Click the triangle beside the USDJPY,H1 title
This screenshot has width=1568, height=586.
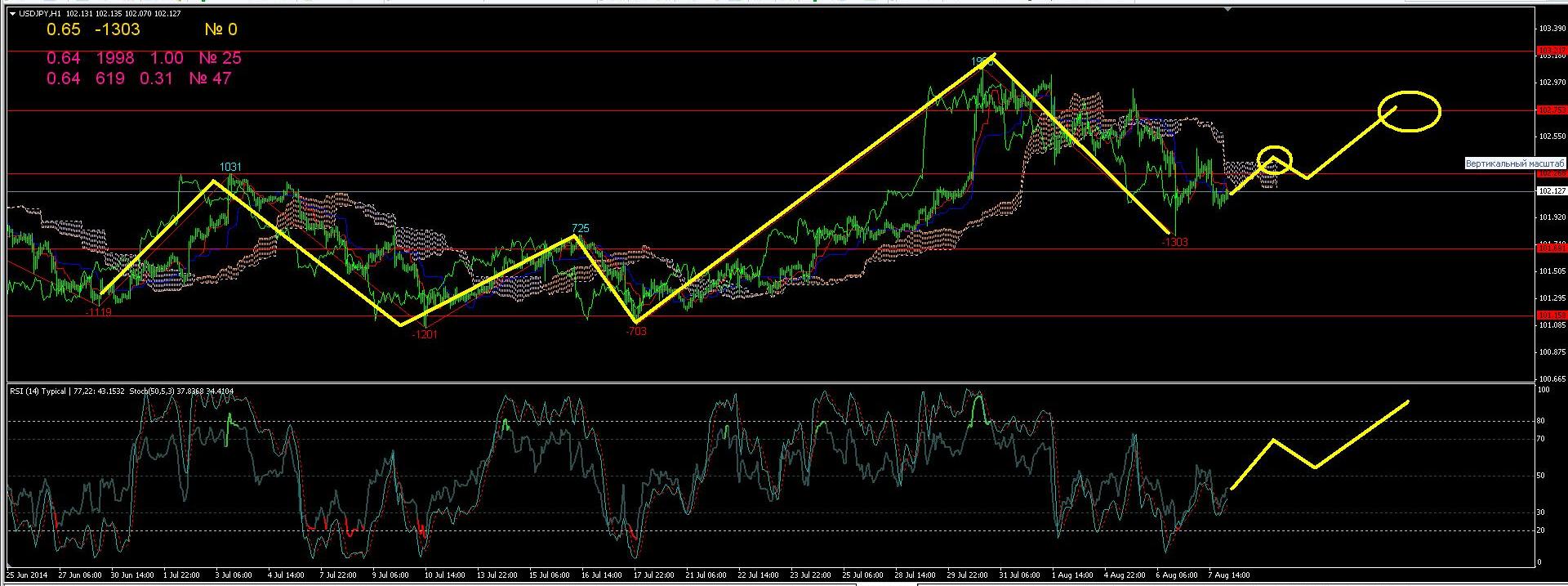14,14
